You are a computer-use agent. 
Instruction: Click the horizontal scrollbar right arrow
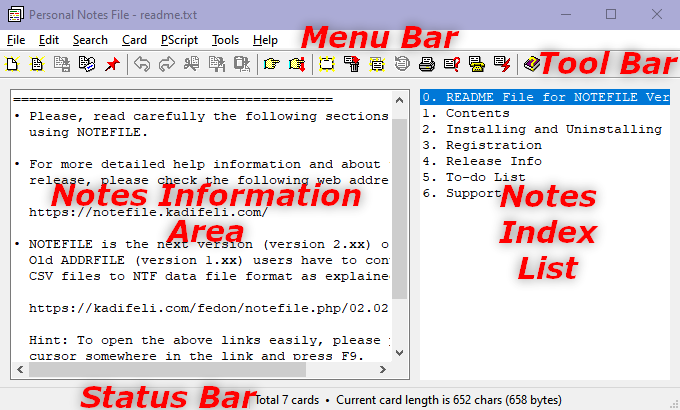pyautogui.click(x=382, y=370)
